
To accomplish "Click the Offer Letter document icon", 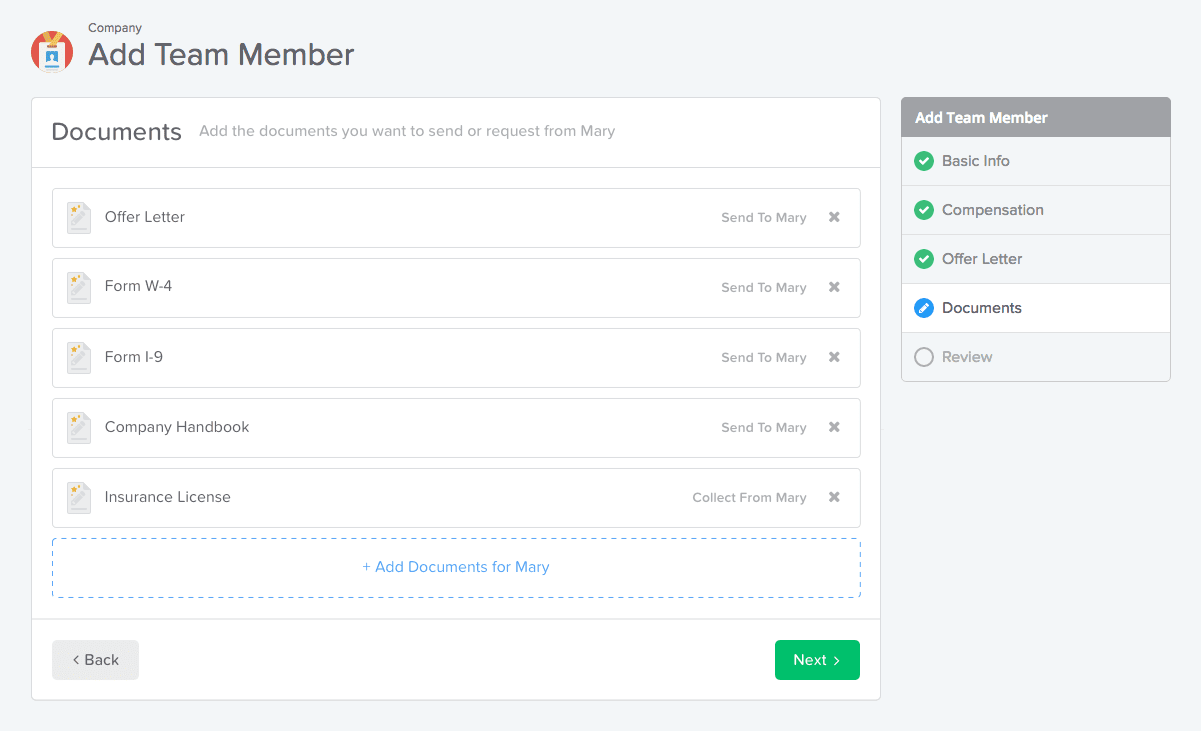I will tap(79, 218).
